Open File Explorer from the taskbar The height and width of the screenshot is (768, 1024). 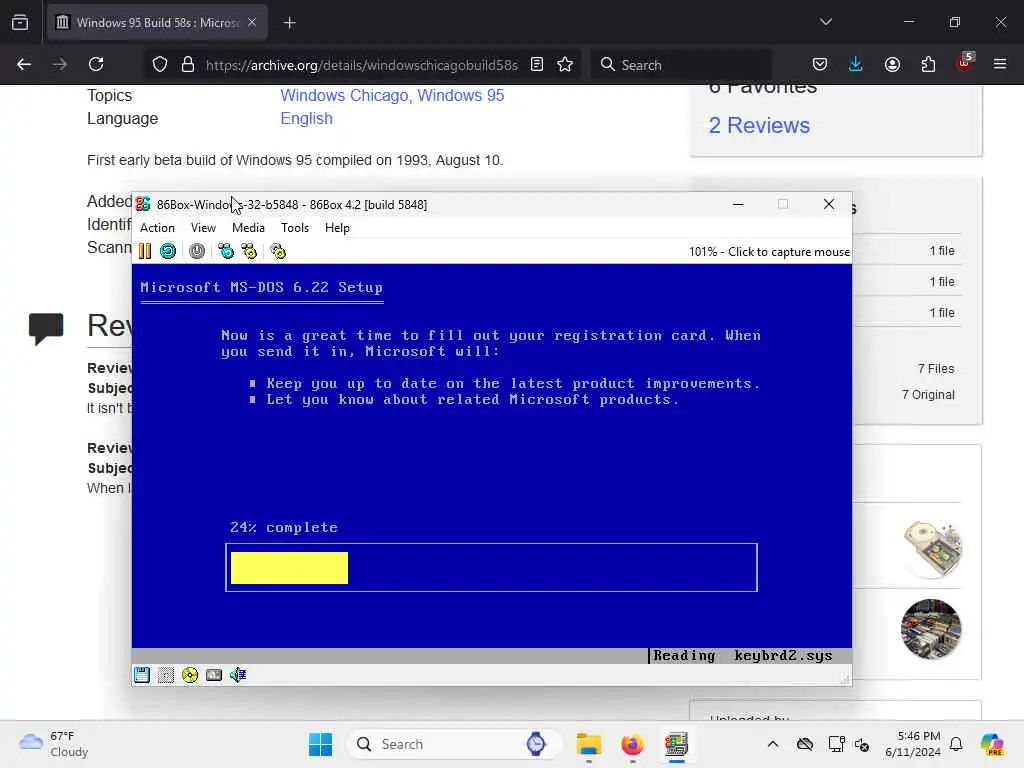pyautogui.click(x=588, y=744)
